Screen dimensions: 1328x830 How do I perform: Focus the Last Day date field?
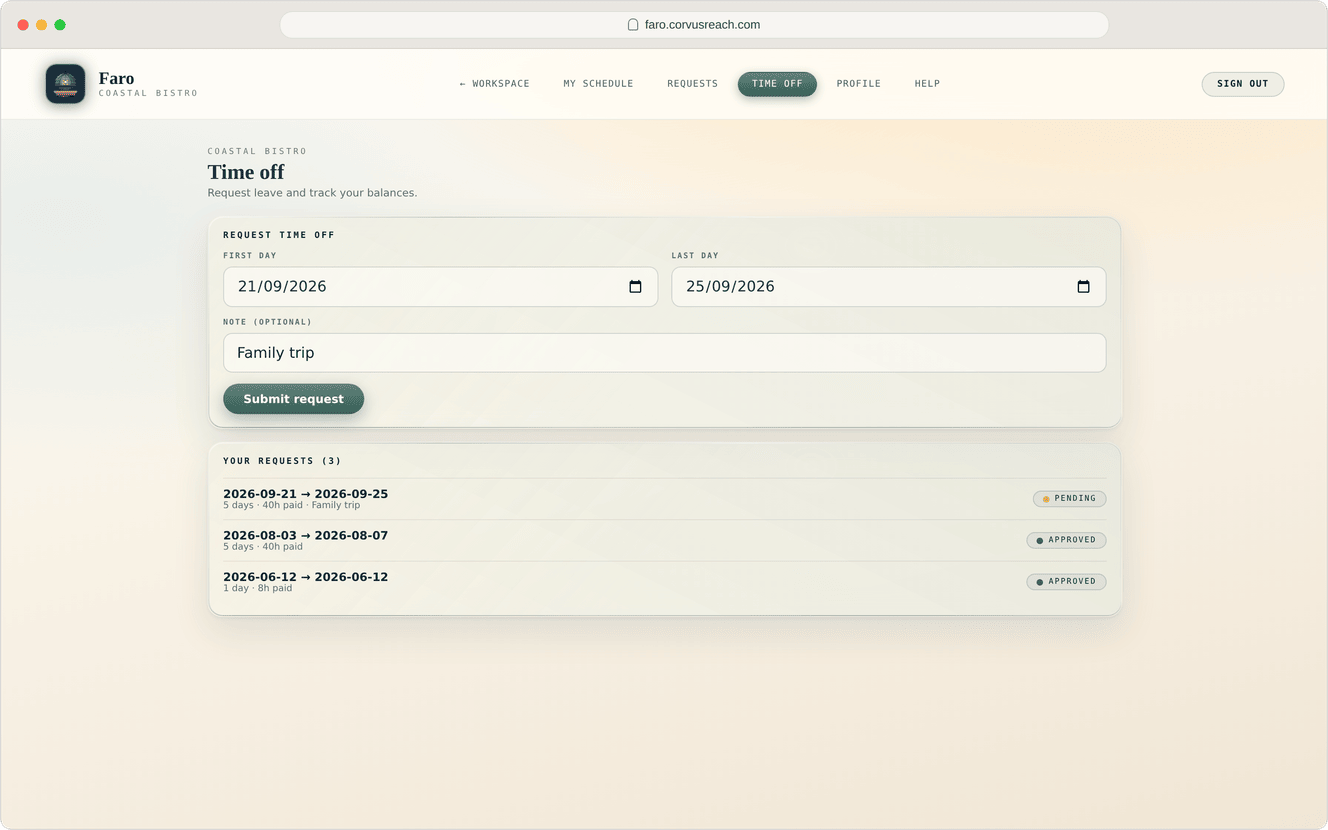(x=888, y=287)
